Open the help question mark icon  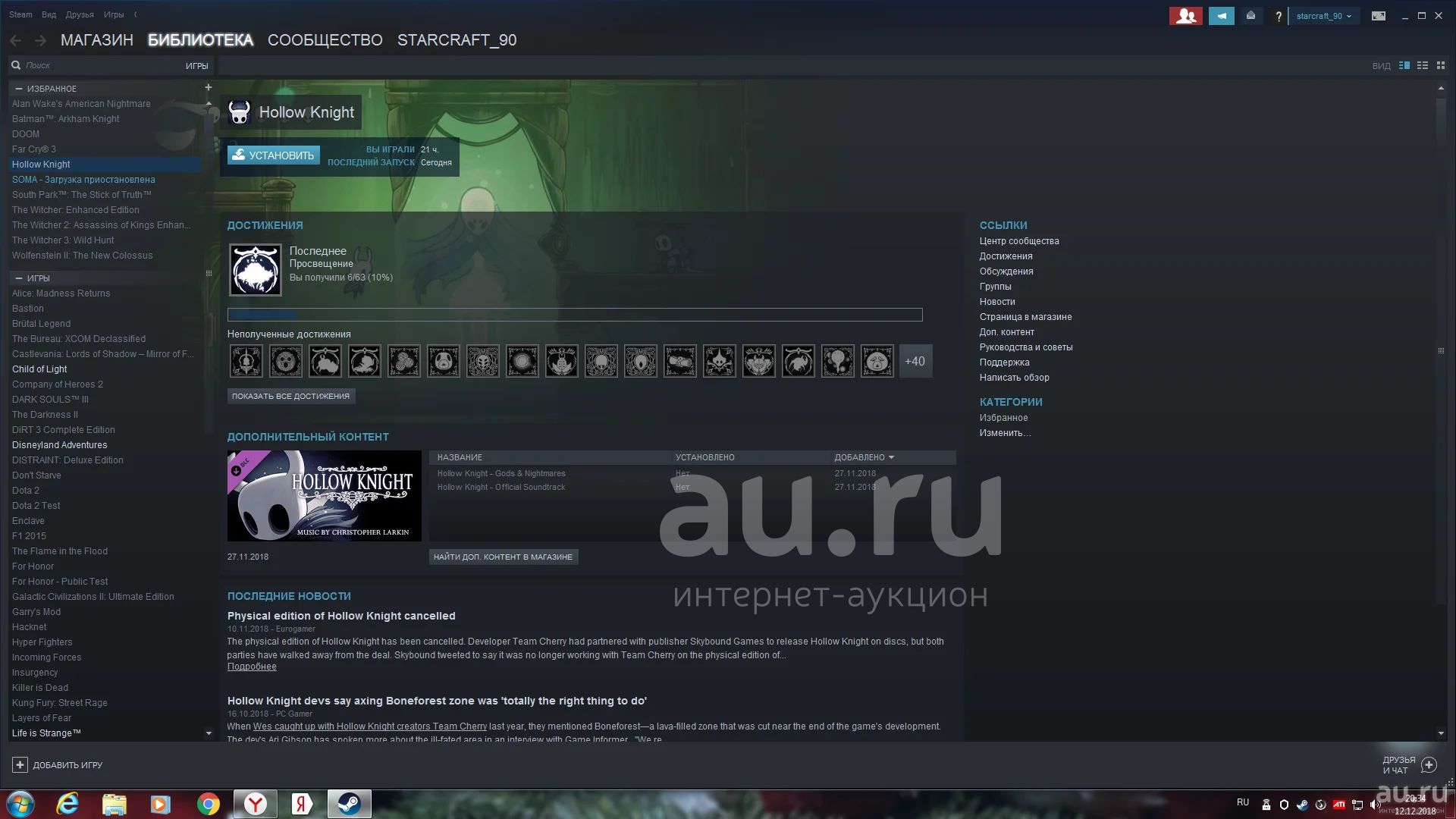click(1279, 16)
